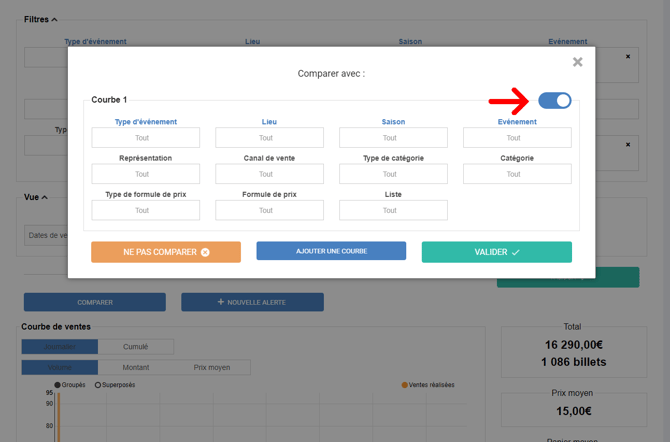Confirm with the green Valider button
The height and width of the screenshot is (442, 670).
pos(496,252)
